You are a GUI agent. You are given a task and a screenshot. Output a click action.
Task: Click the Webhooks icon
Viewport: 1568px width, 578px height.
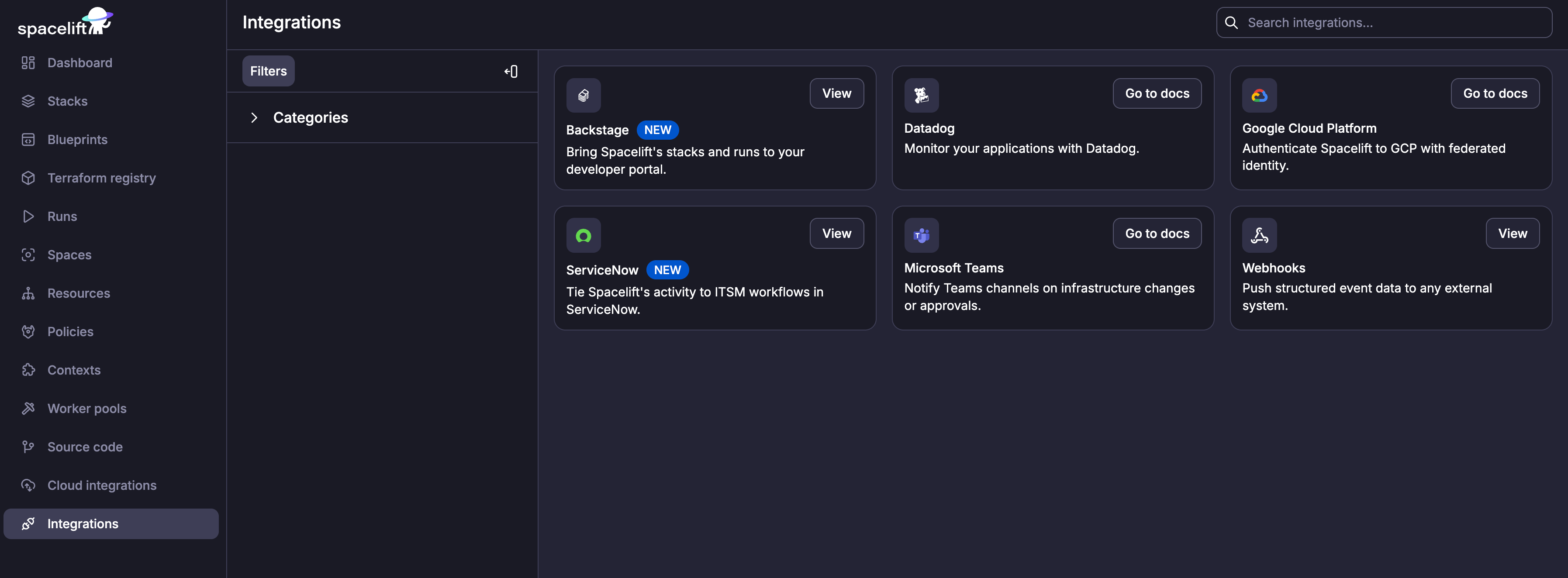tap(1259, 235)
